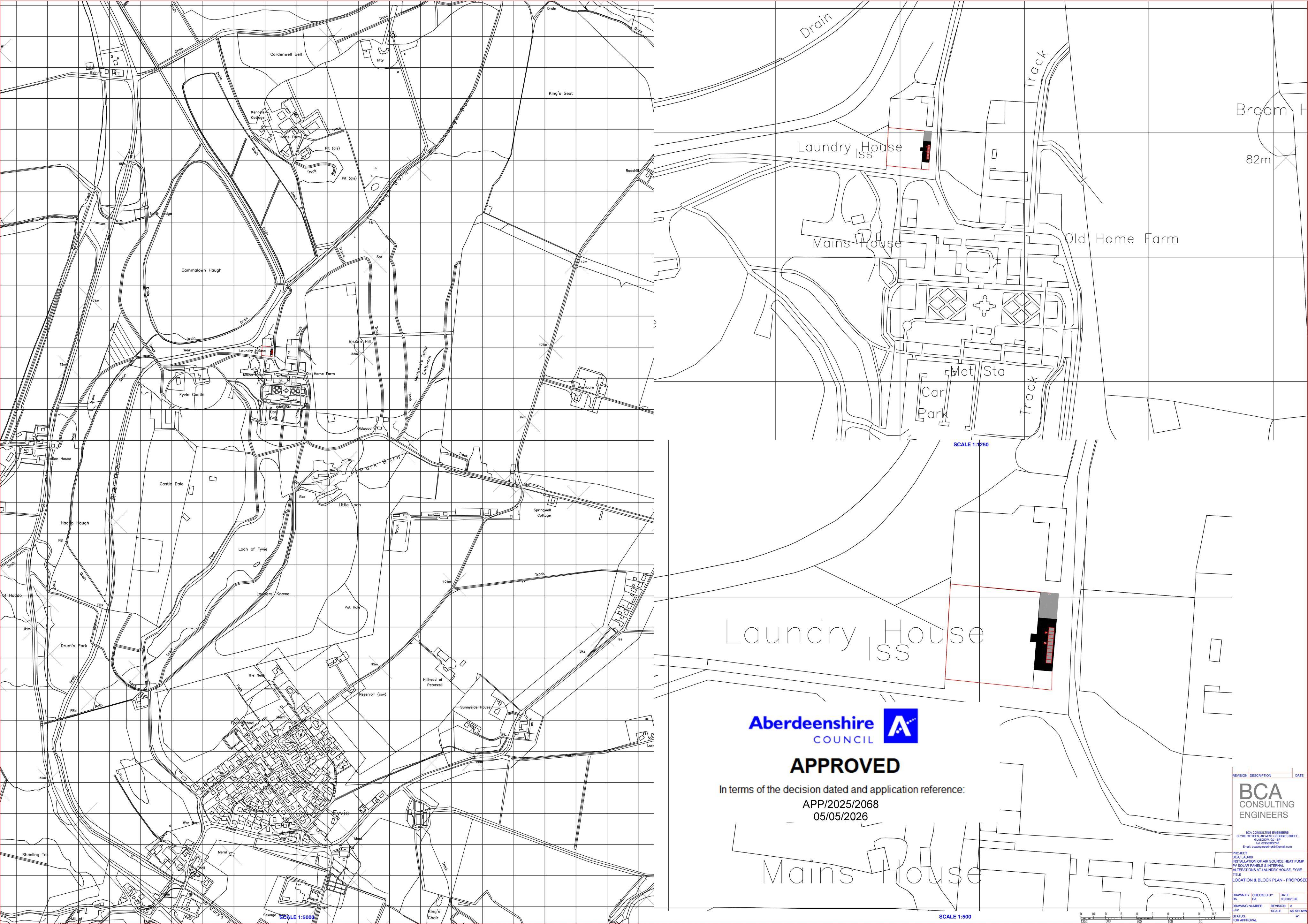Image resolution: width=1308 pixels, height=924 pixels.
Task: Select application reference 'APP/2025/2068'
Action: 840,804
